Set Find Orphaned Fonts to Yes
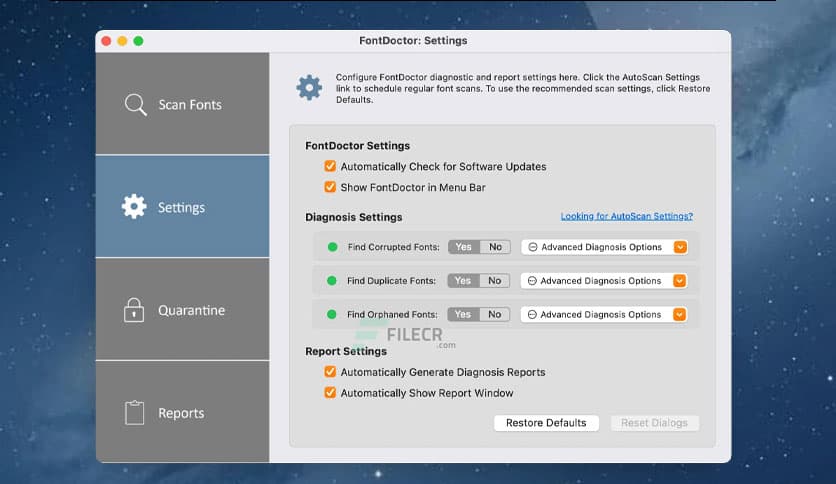Screen dimensions: 836x484 [x=463, y=314]
